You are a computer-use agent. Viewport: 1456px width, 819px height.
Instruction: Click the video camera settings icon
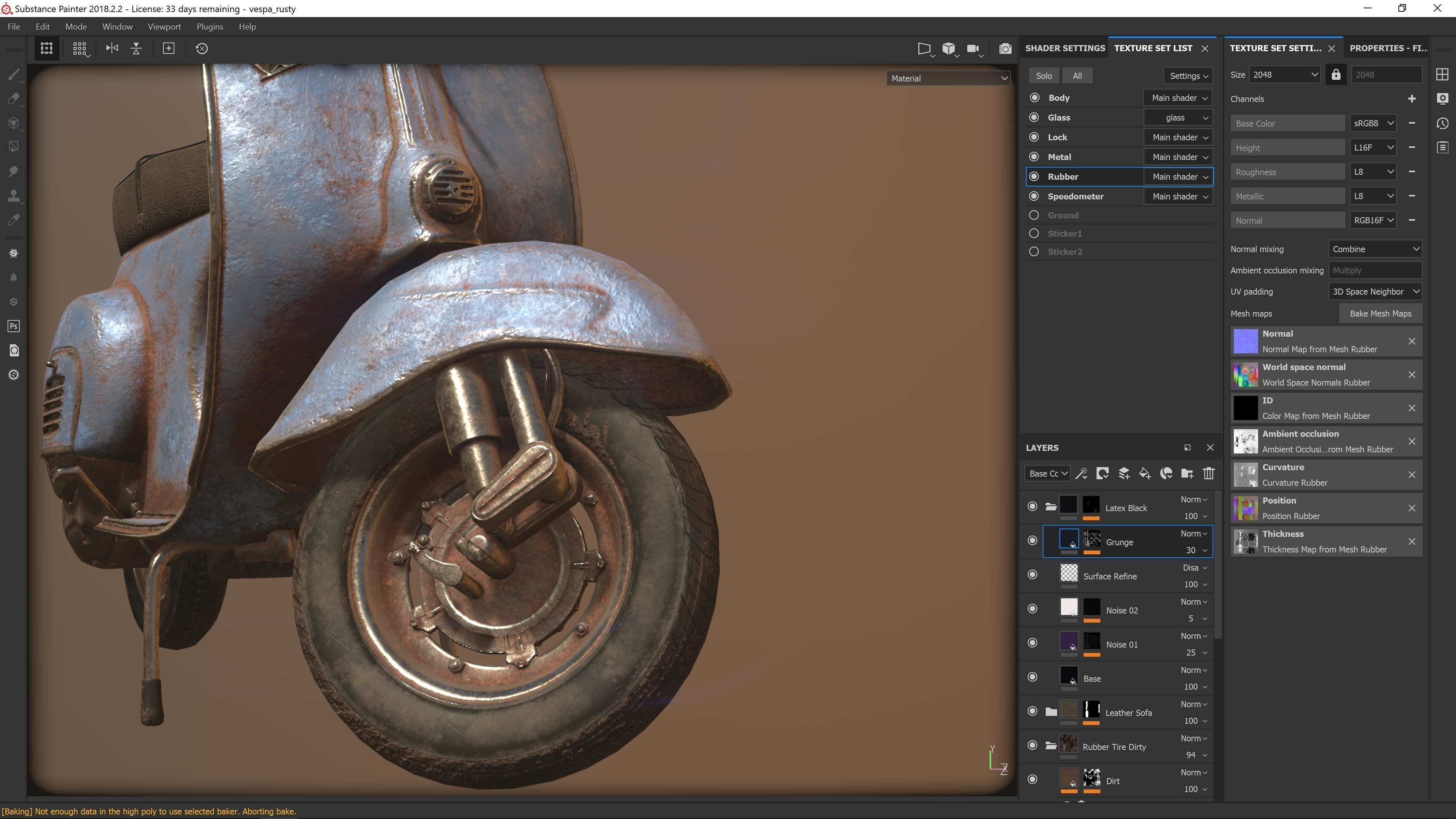click(973, 49)
